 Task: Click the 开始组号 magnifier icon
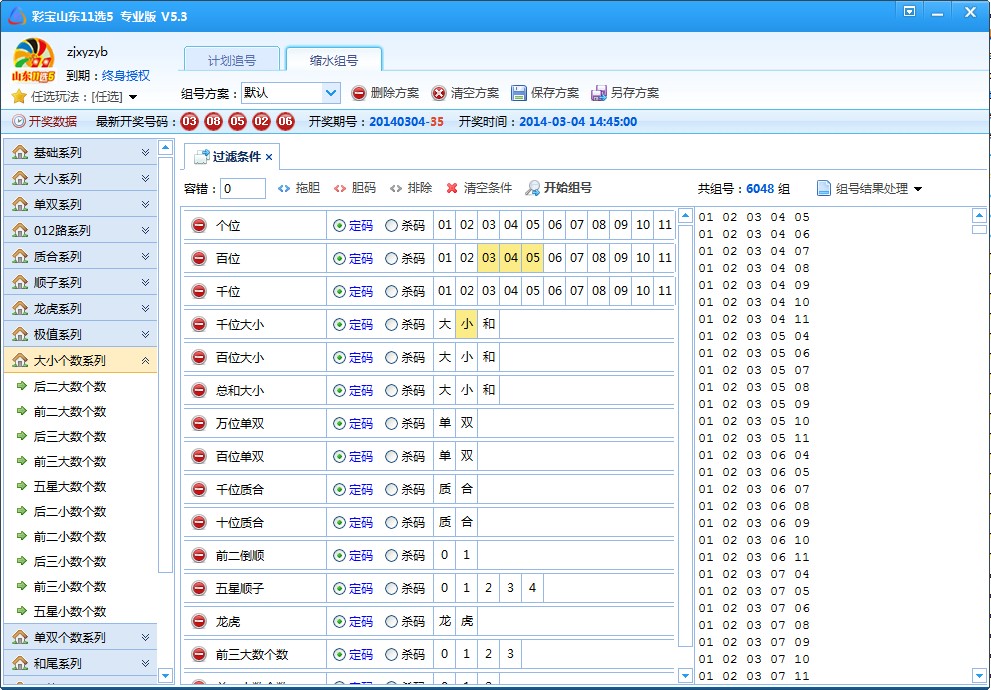pos(533,188)
